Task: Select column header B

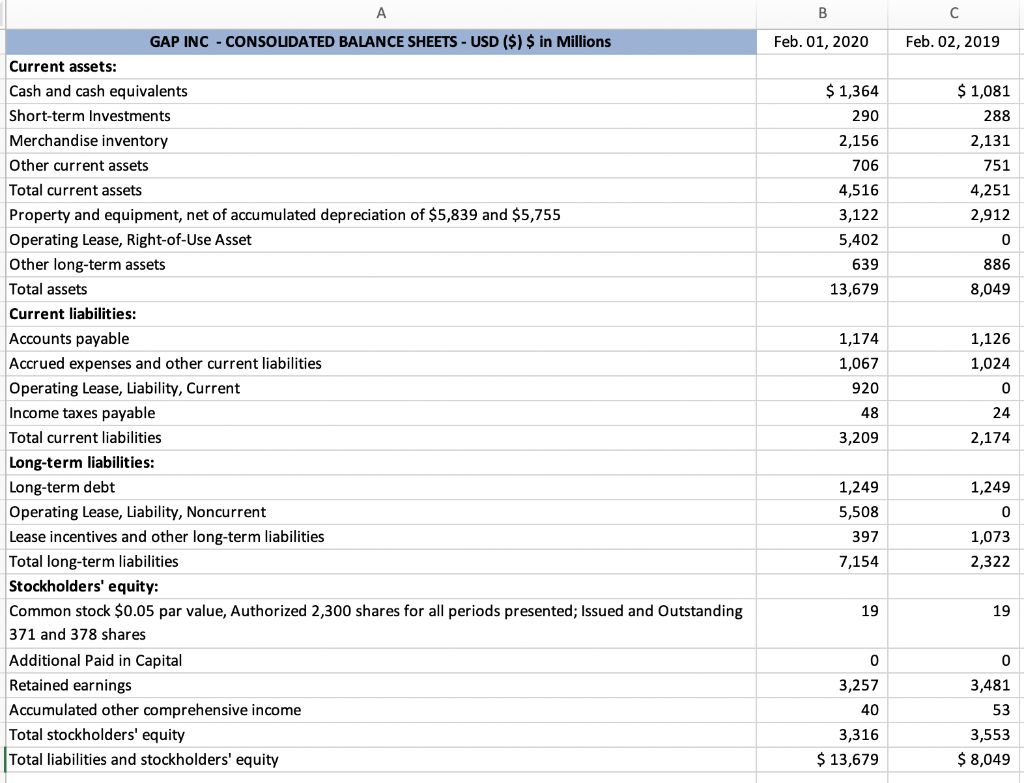Action: [x=821, y=12]
